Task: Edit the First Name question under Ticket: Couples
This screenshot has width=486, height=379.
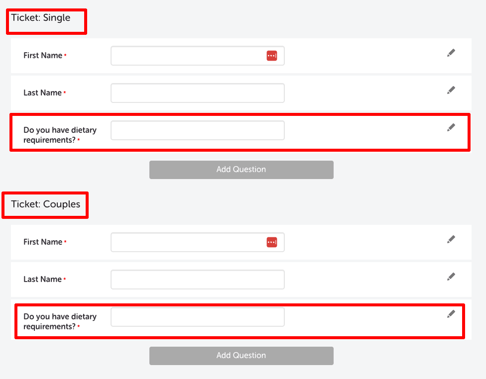Action: (x=451, y=239)
